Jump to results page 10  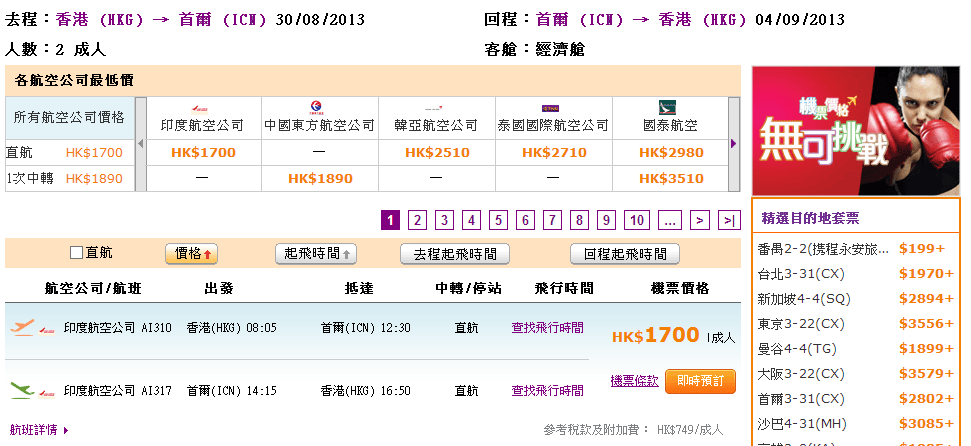pos(637,220)
